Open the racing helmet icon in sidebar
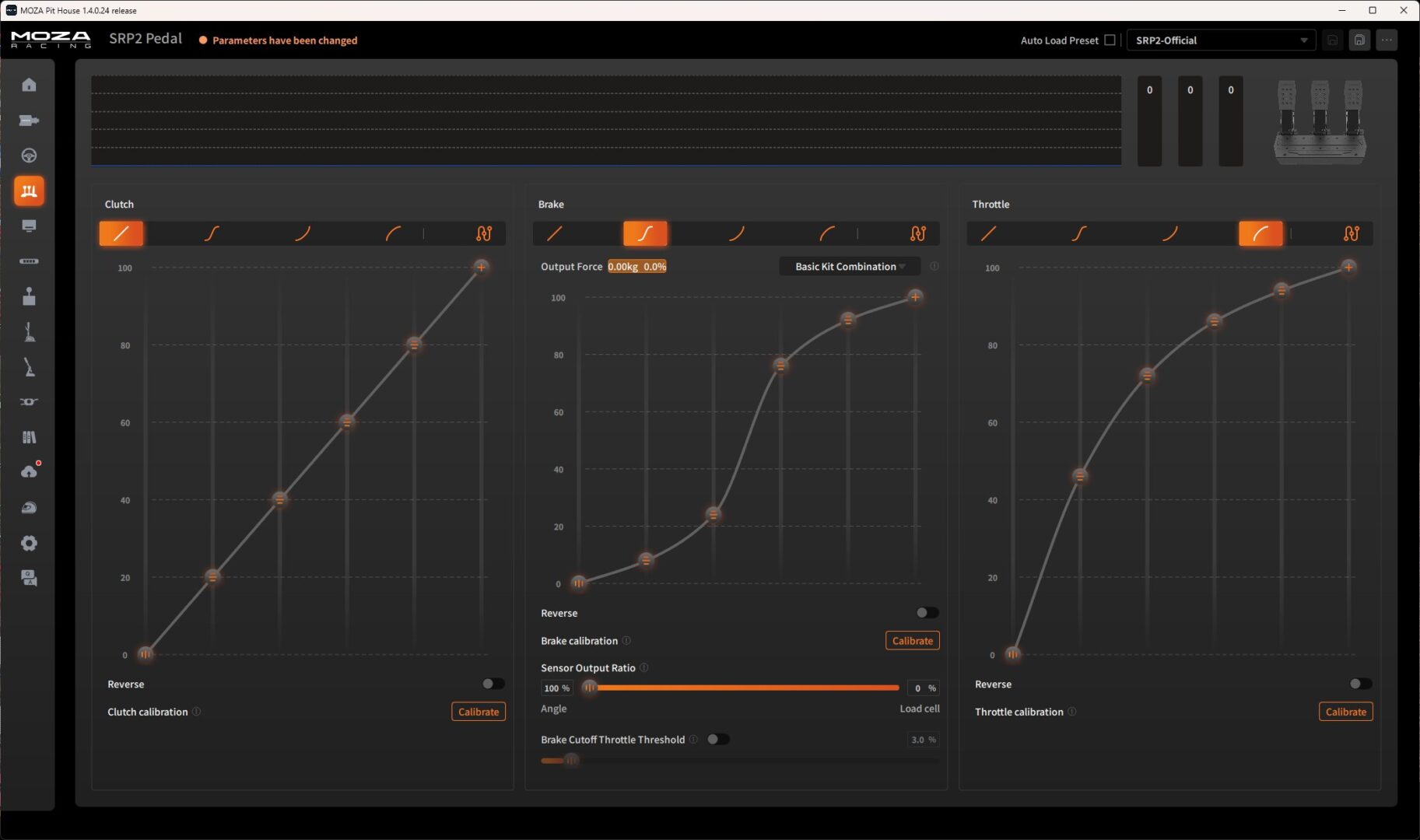 point(29,508)
